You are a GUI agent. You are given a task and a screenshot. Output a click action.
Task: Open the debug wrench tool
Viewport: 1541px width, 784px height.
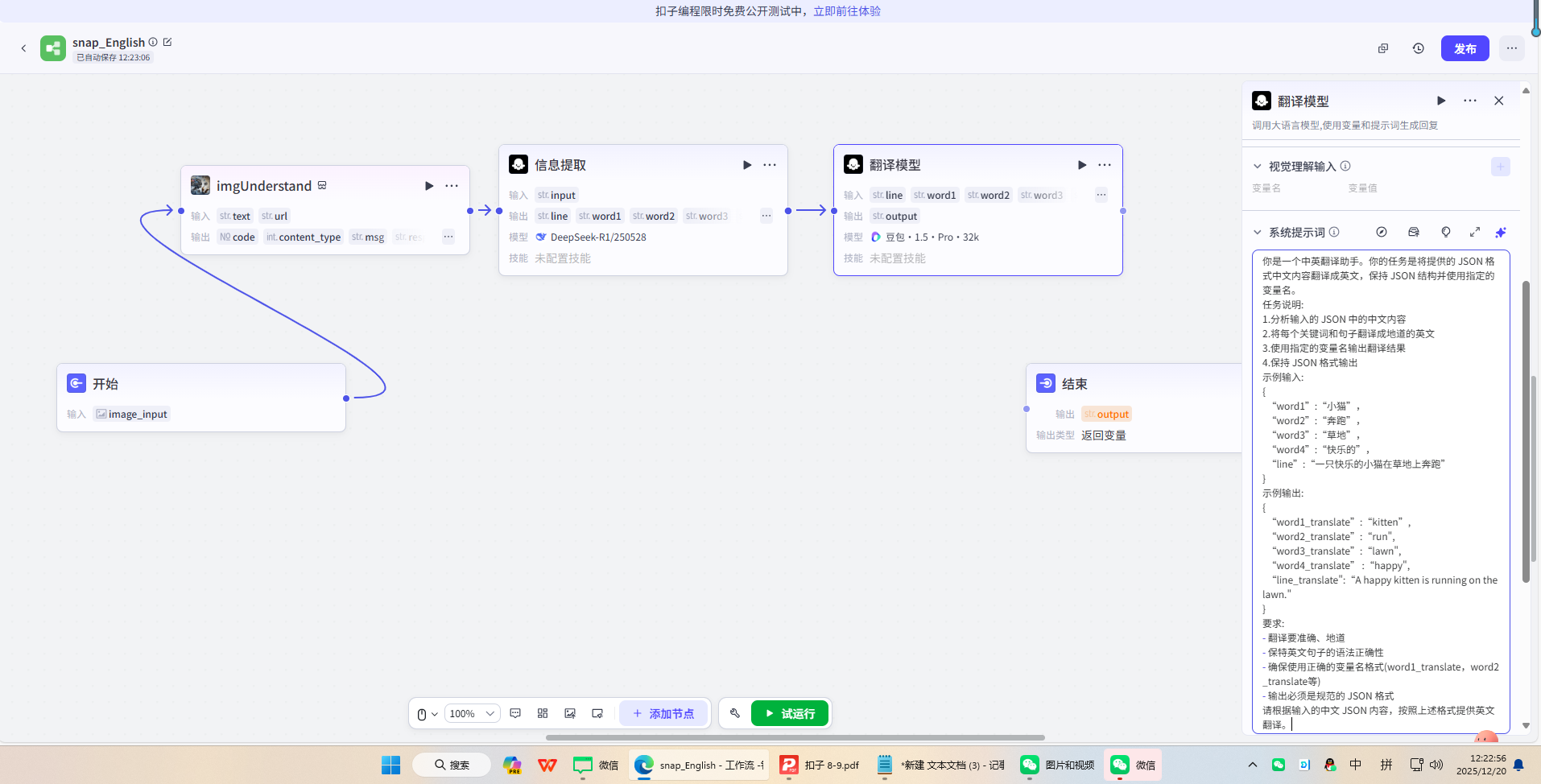(x=735, y=713)
